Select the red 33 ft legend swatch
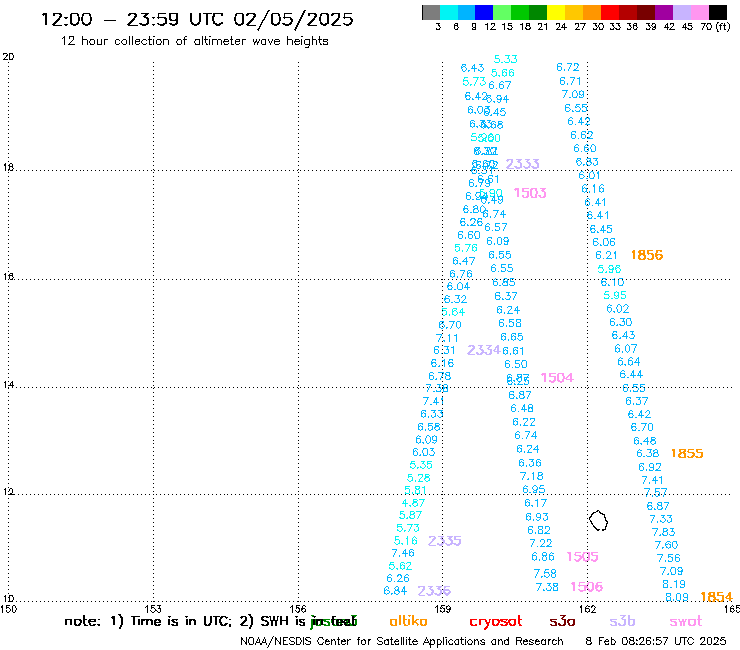Viewport: 740px width, 650px height. point(609,12)
